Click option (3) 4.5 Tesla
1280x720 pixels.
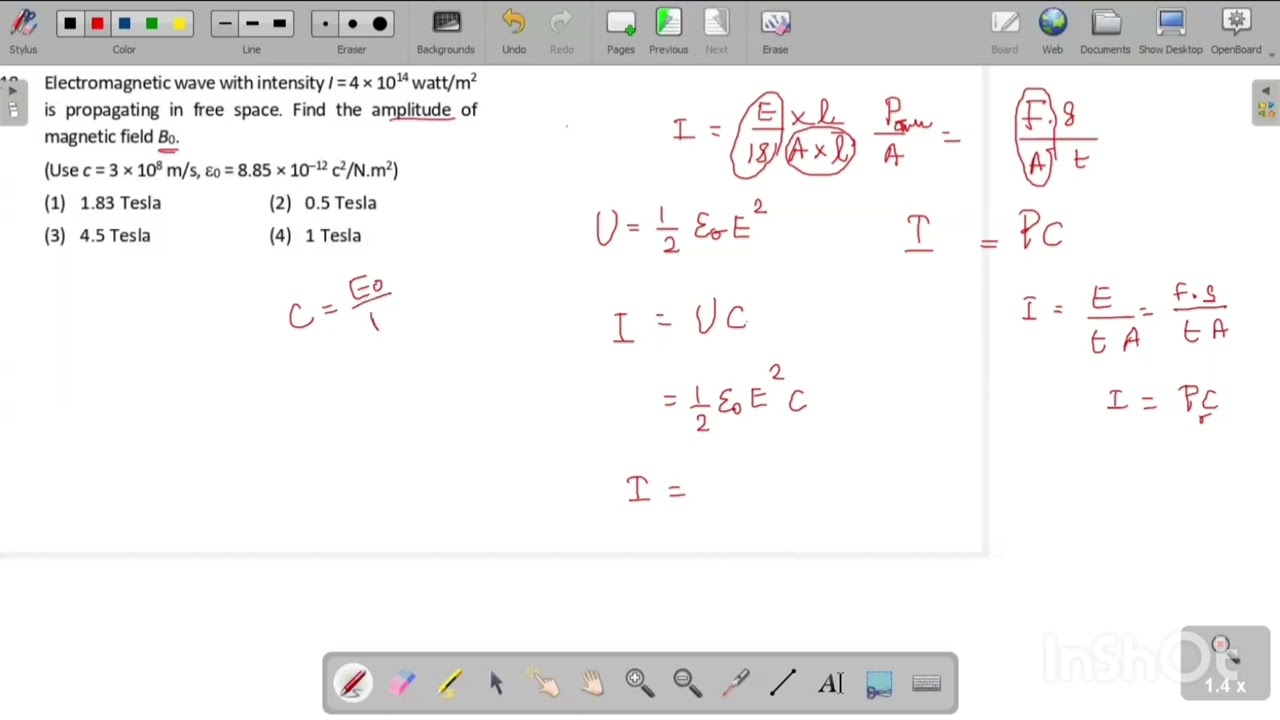click(x=97, y=236)
